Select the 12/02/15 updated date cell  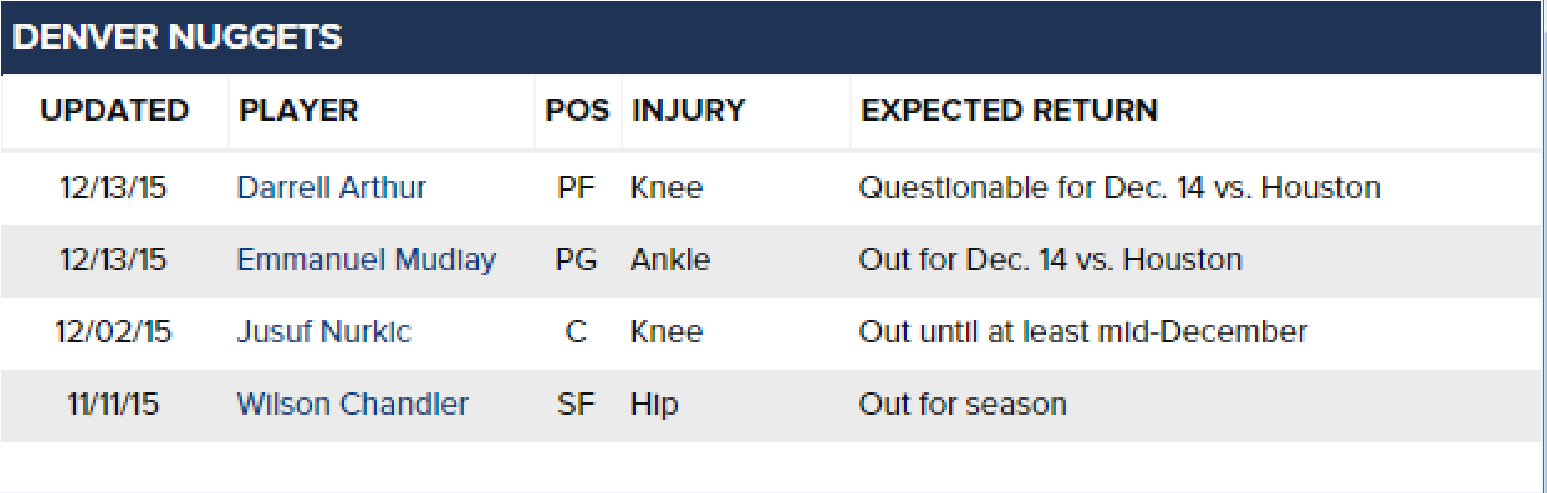(x=114, y=332)
